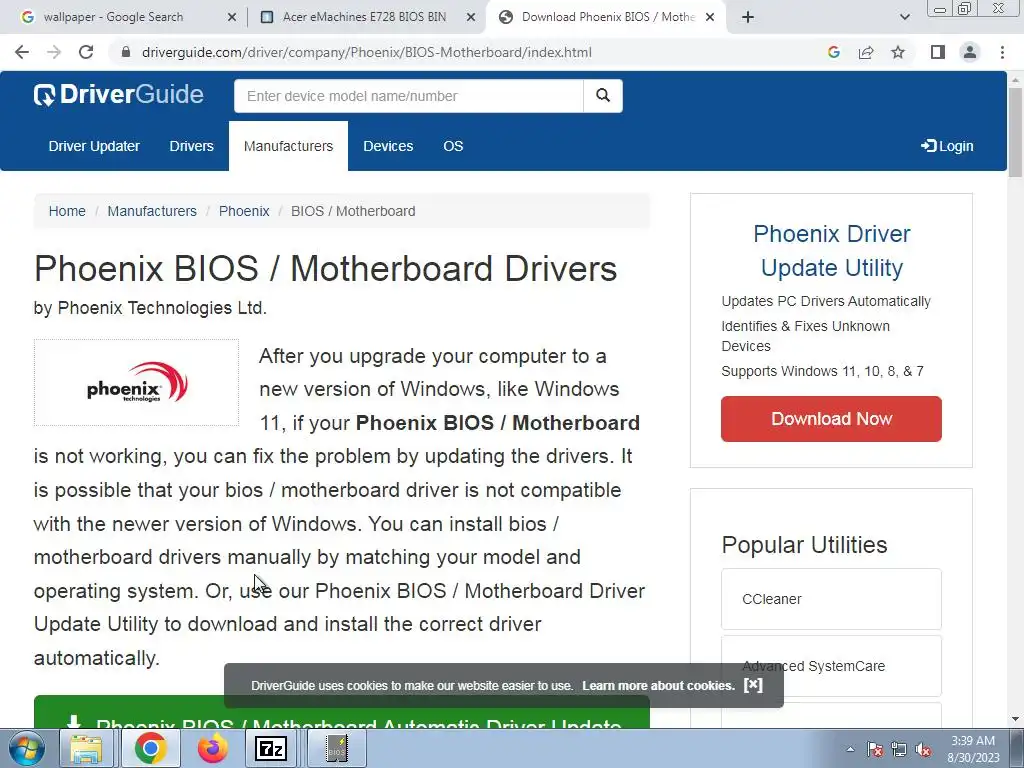1024x768 pixels.
Task: Go to Home breadcrumb
Action: coord(67,211)
